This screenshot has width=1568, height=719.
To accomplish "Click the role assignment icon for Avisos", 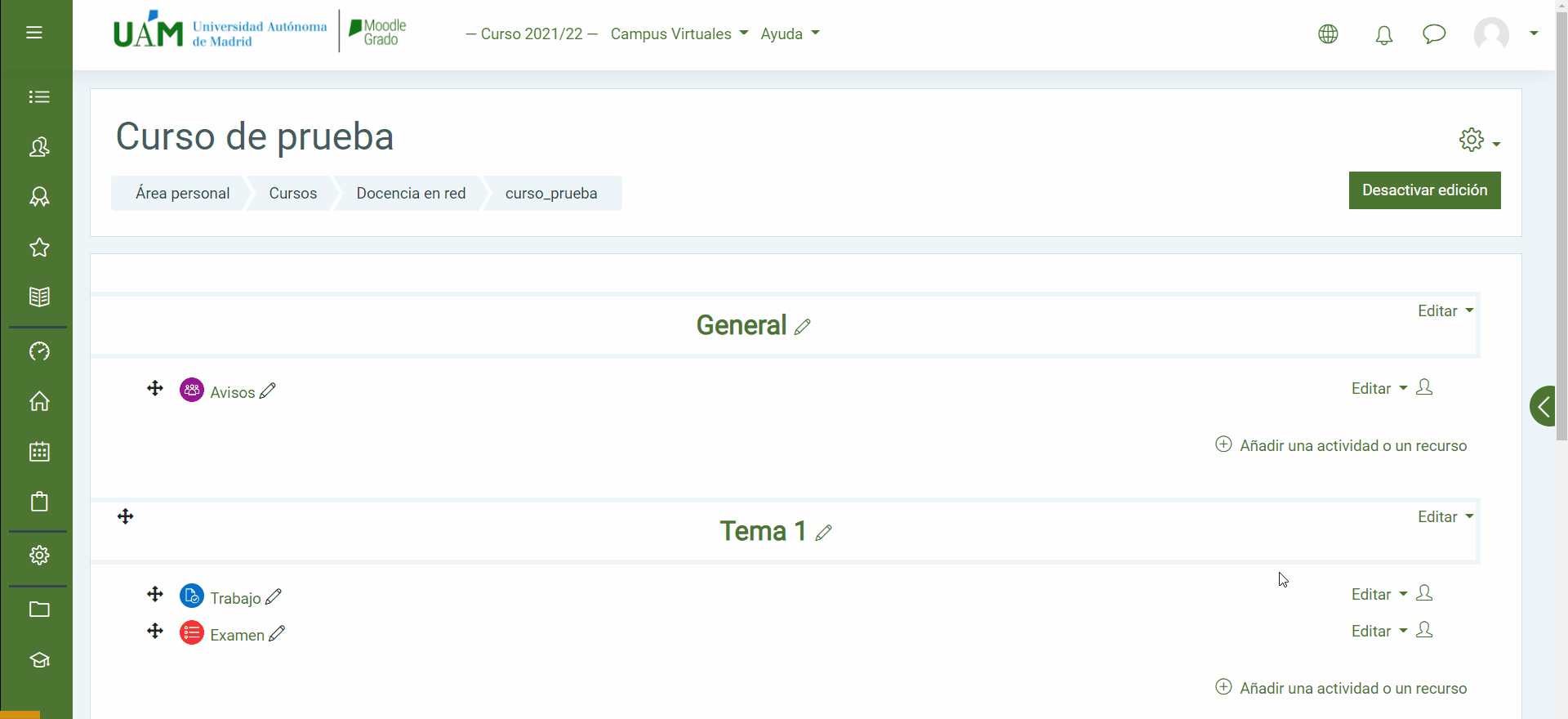I will 1424,387.
